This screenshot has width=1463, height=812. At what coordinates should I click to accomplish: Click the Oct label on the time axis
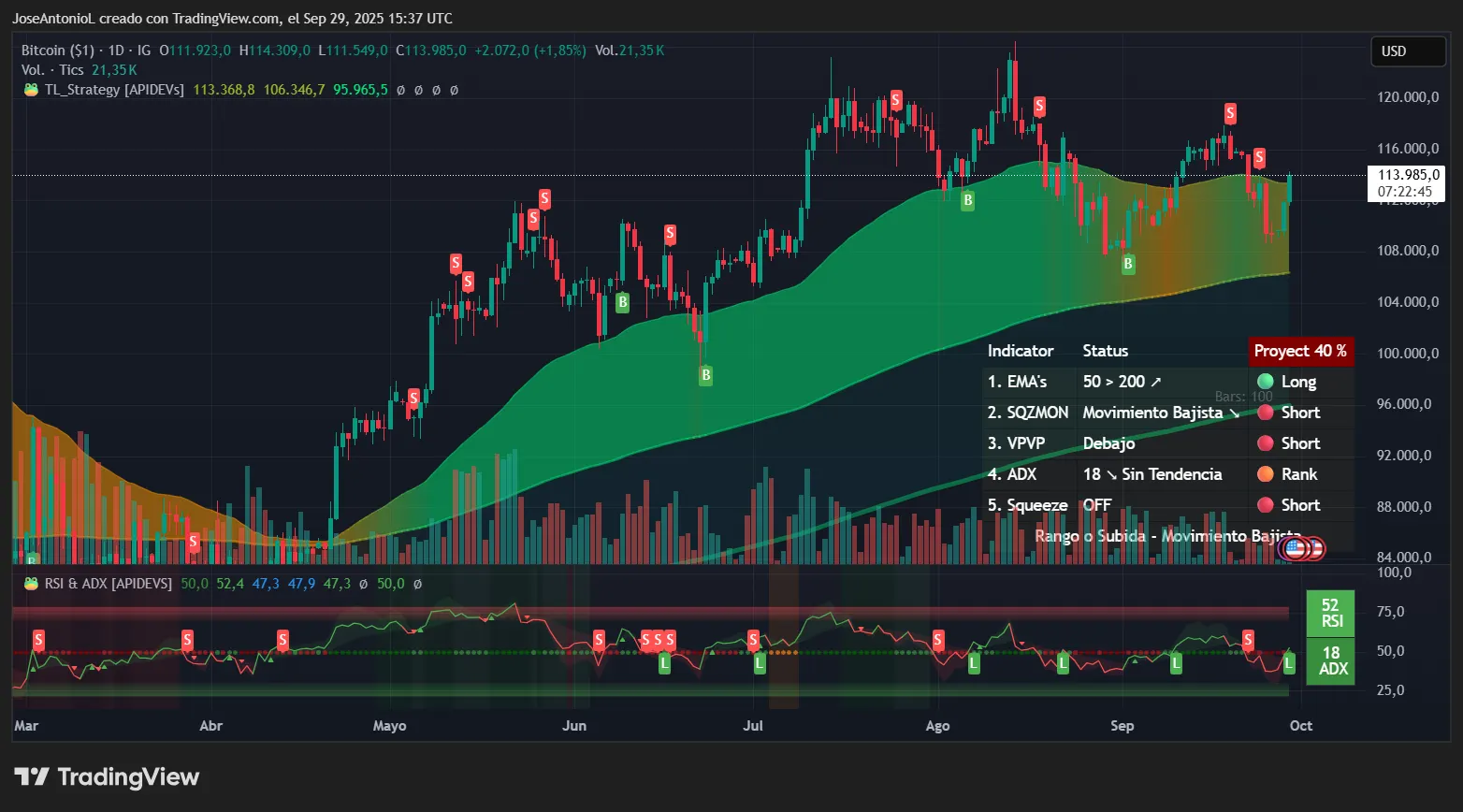pos(1300,725)
